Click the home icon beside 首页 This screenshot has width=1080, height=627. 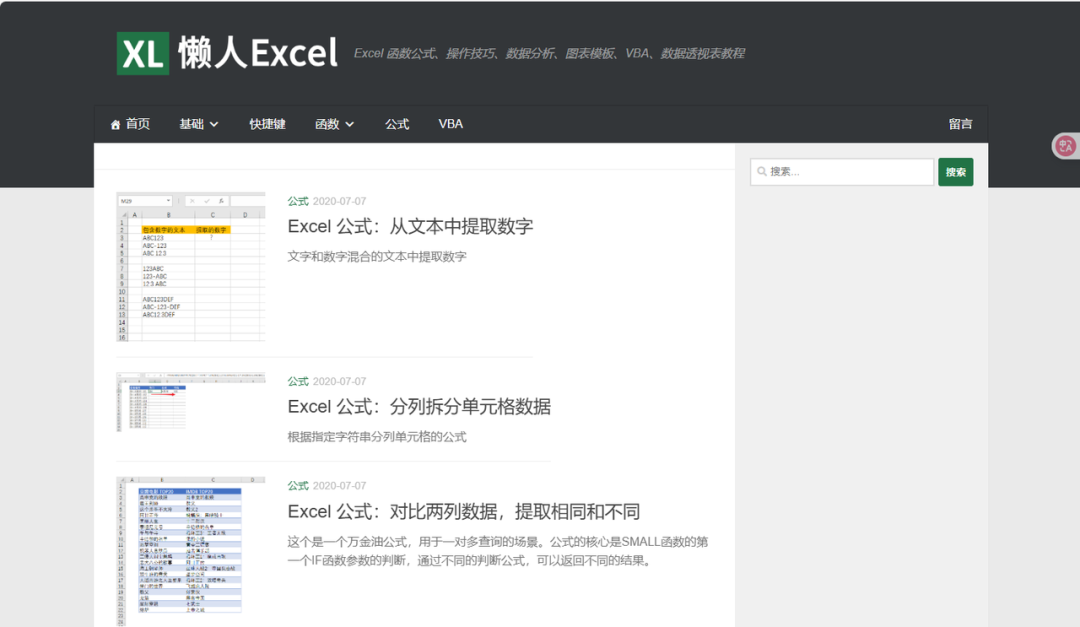[x=116, y=125]
